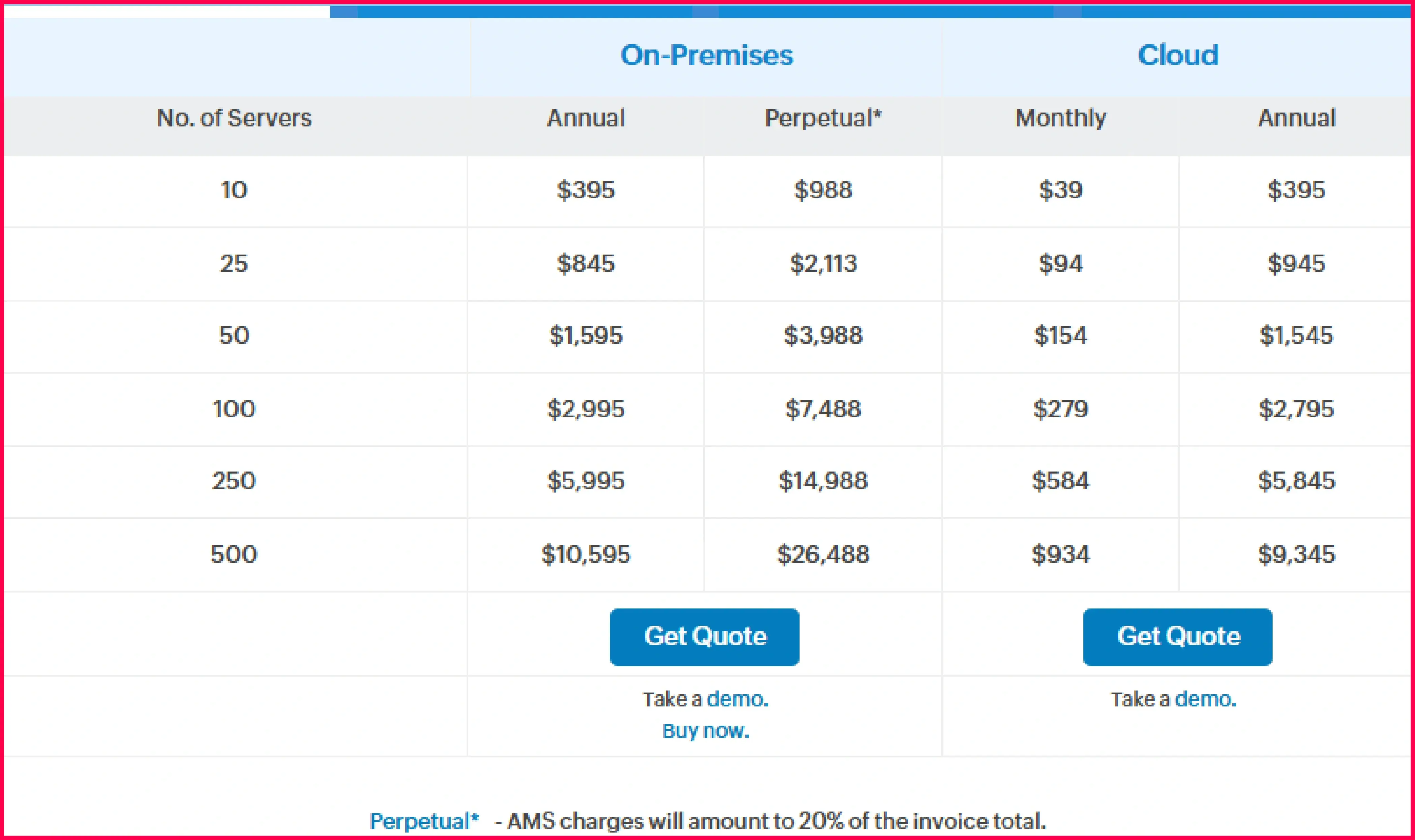Screen dimensions: 1415x840
Task: Click the Perpetual* column header
Action: tap(823, 118)
